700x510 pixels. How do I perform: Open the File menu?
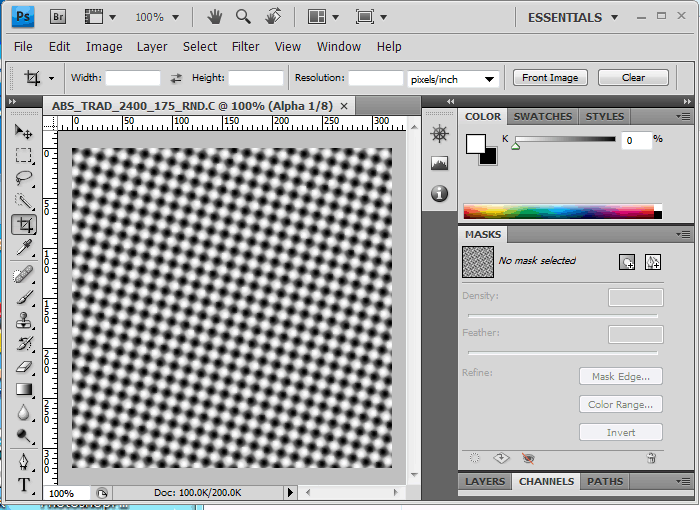click(x=23, y=46)
